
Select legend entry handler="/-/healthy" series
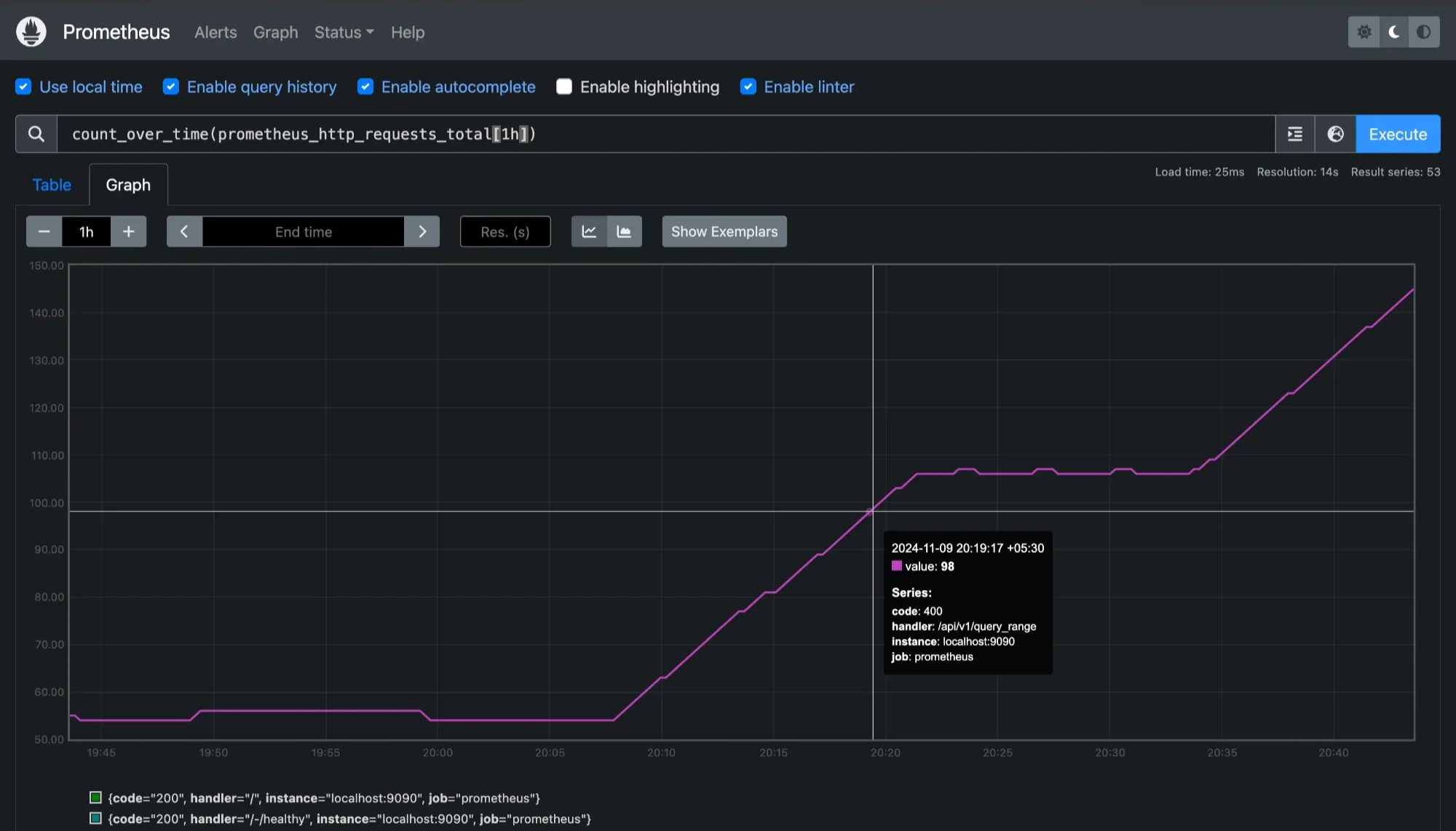pos(349,819)
